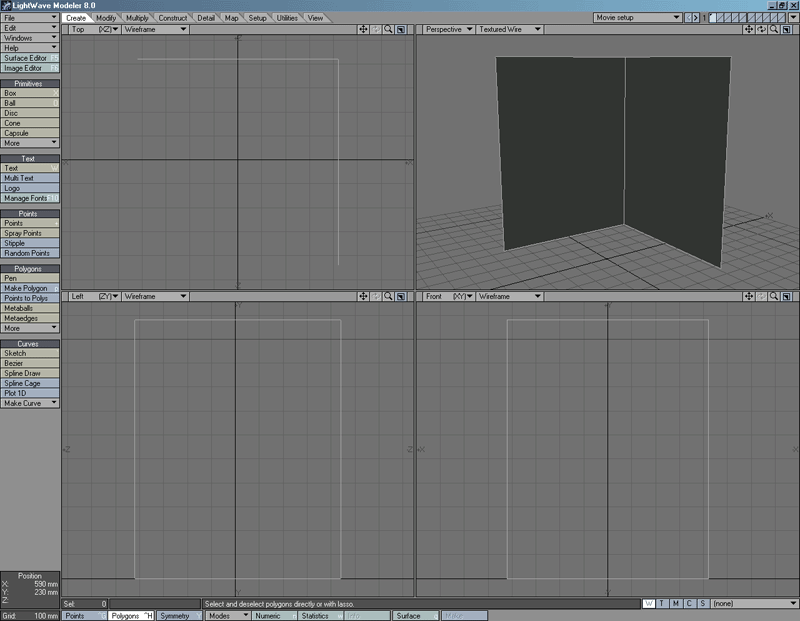The height and width of the screenshot is (621, 800).
Task: Click the Rotate icon in the Perspective viewport
Action: coord(761,30)
